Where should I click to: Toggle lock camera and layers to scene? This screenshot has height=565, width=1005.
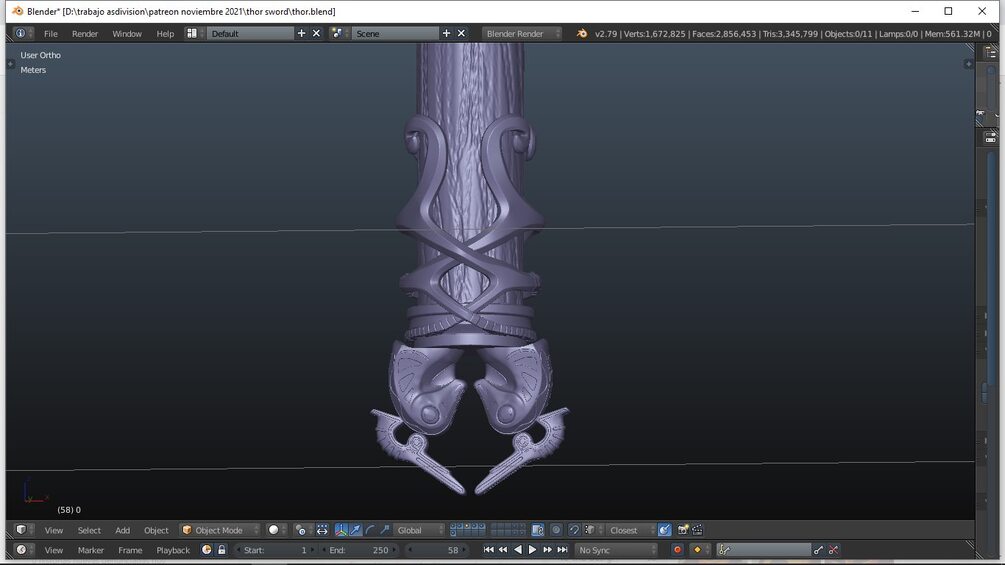click(x=538, y=530)
